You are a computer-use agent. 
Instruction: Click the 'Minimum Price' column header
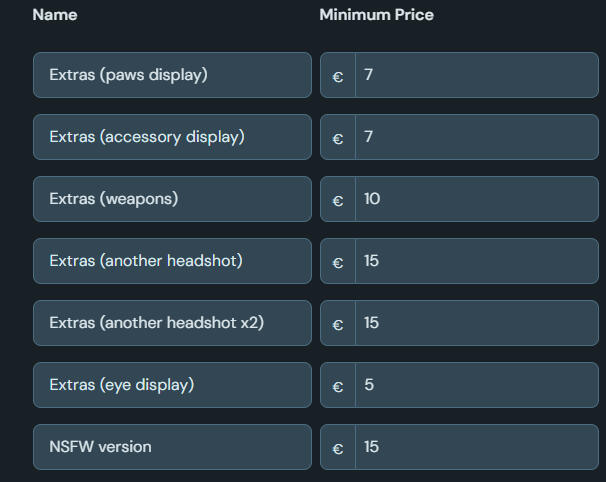click(x=376, y=15)
